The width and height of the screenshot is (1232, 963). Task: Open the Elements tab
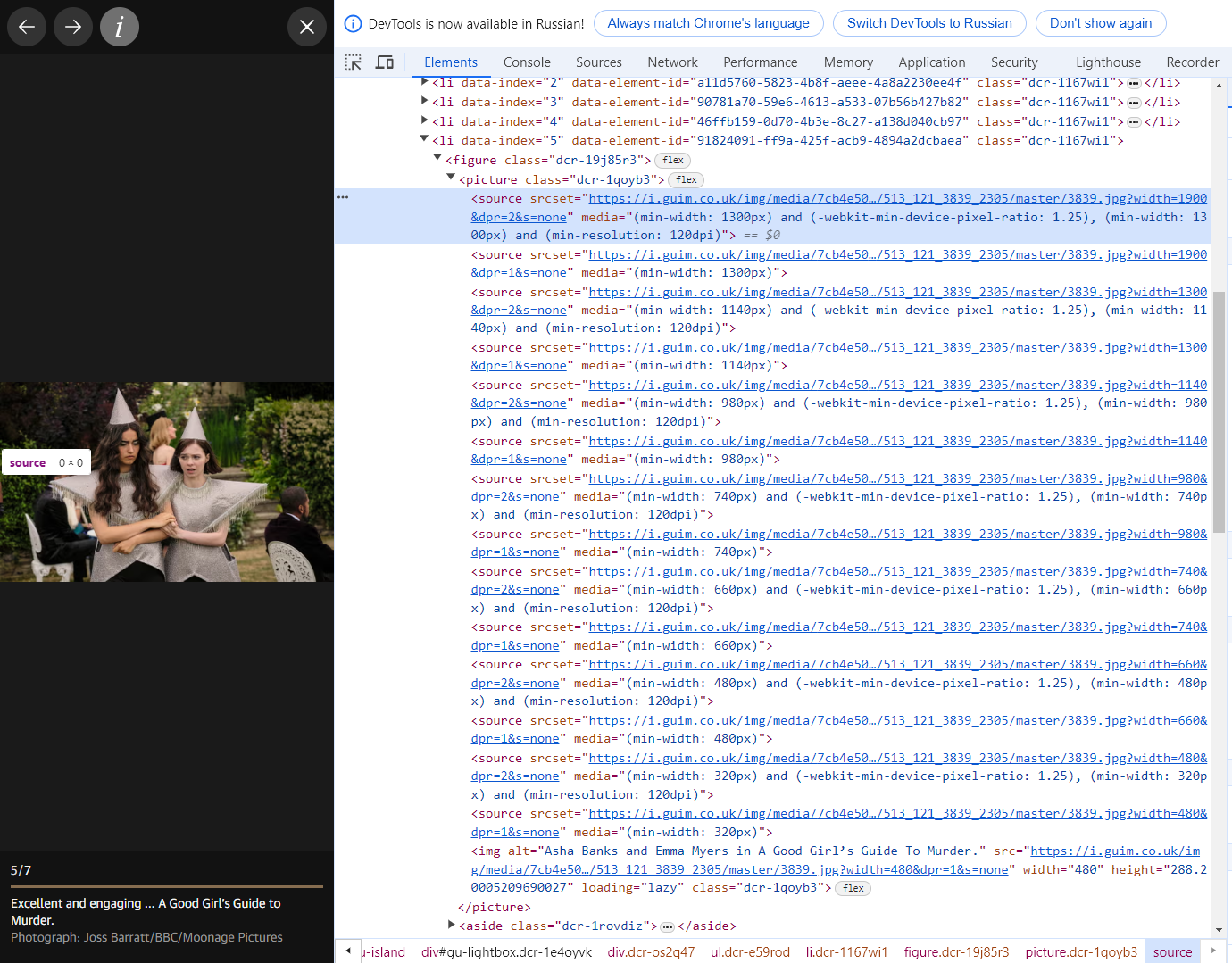(x=451, y=62)
